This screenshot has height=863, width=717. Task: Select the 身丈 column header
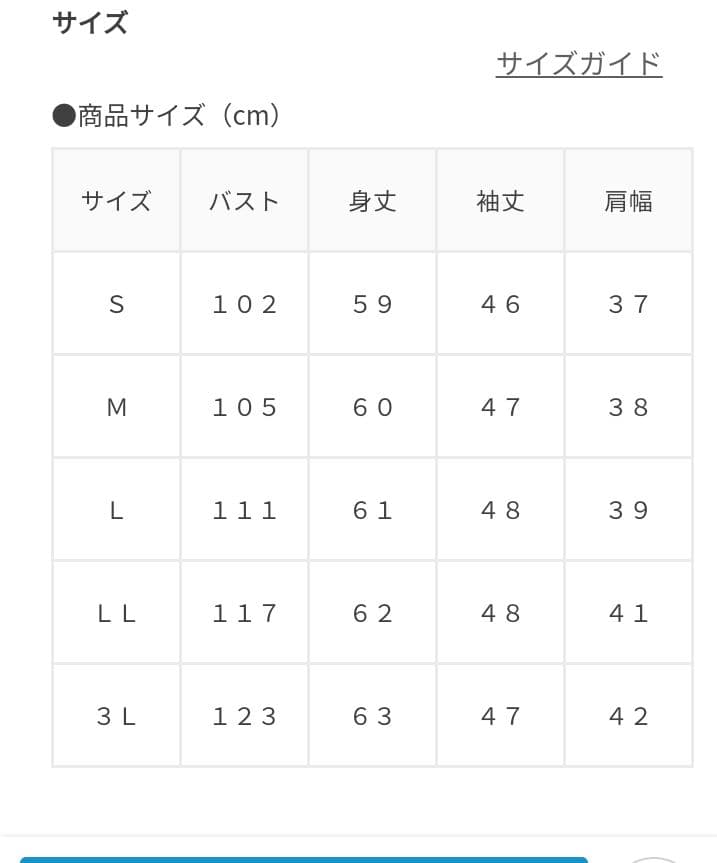click(372, 201)
